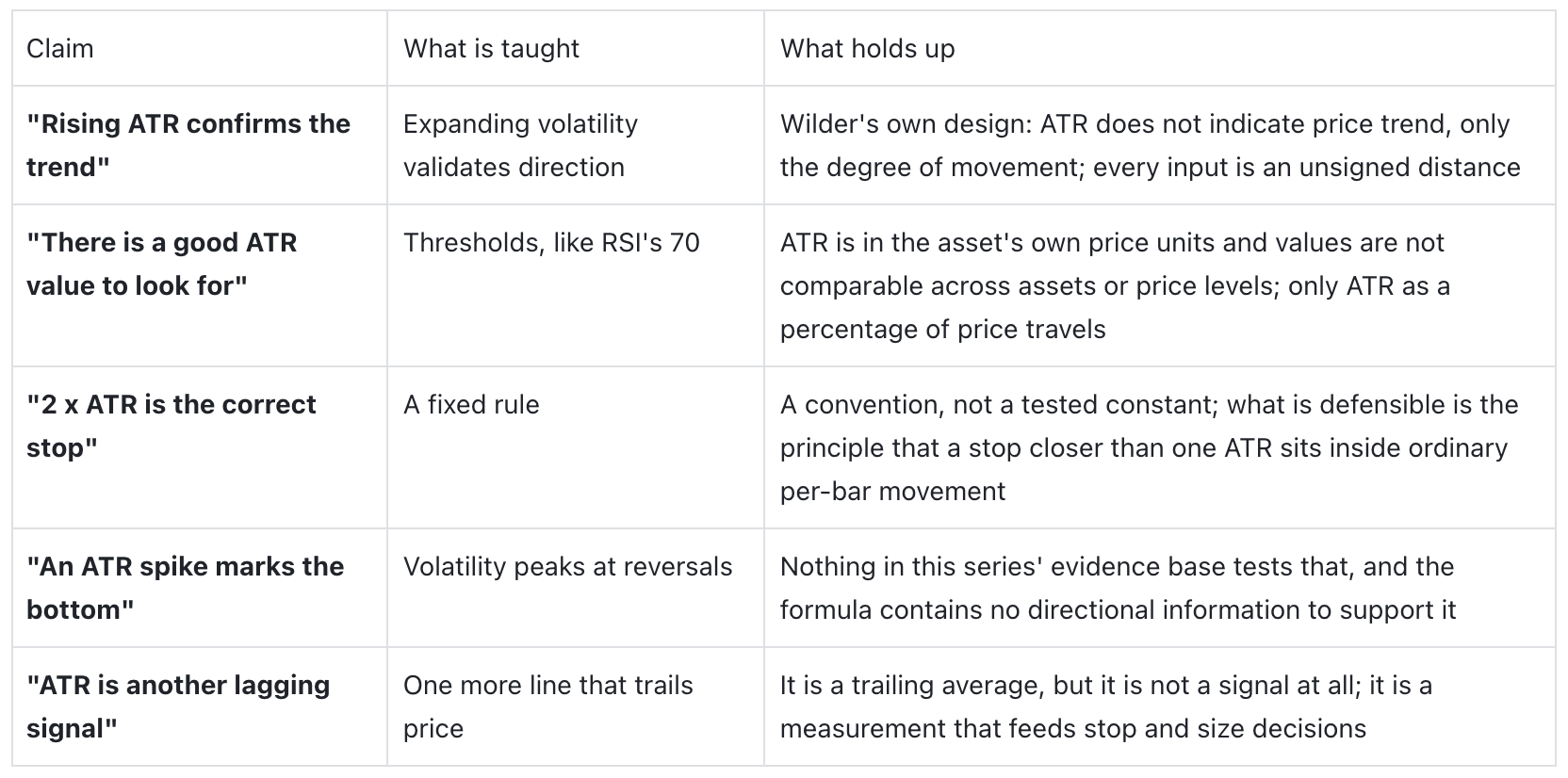This screenshot has height=778, width=1568.
Task: Click the 'Expanding volatility validates direction' cell
Action: click(520, 145)
